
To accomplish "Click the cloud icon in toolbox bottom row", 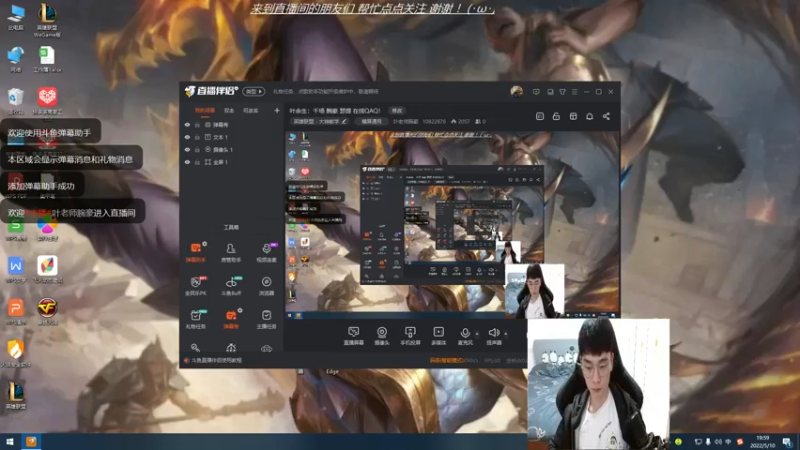I will 266,348.
